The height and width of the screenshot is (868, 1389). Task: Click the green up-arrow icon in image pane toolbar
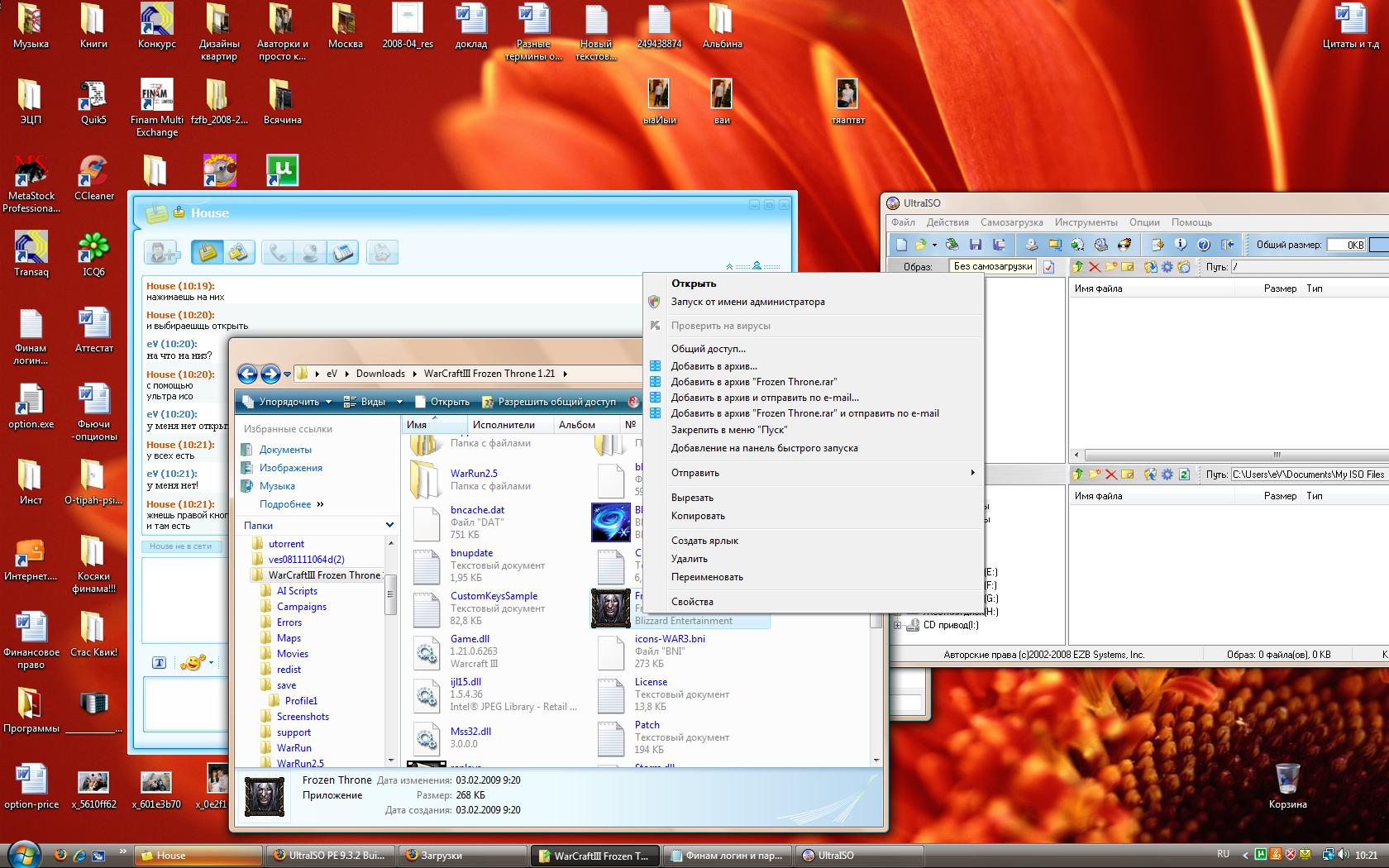coord(1078,267)
